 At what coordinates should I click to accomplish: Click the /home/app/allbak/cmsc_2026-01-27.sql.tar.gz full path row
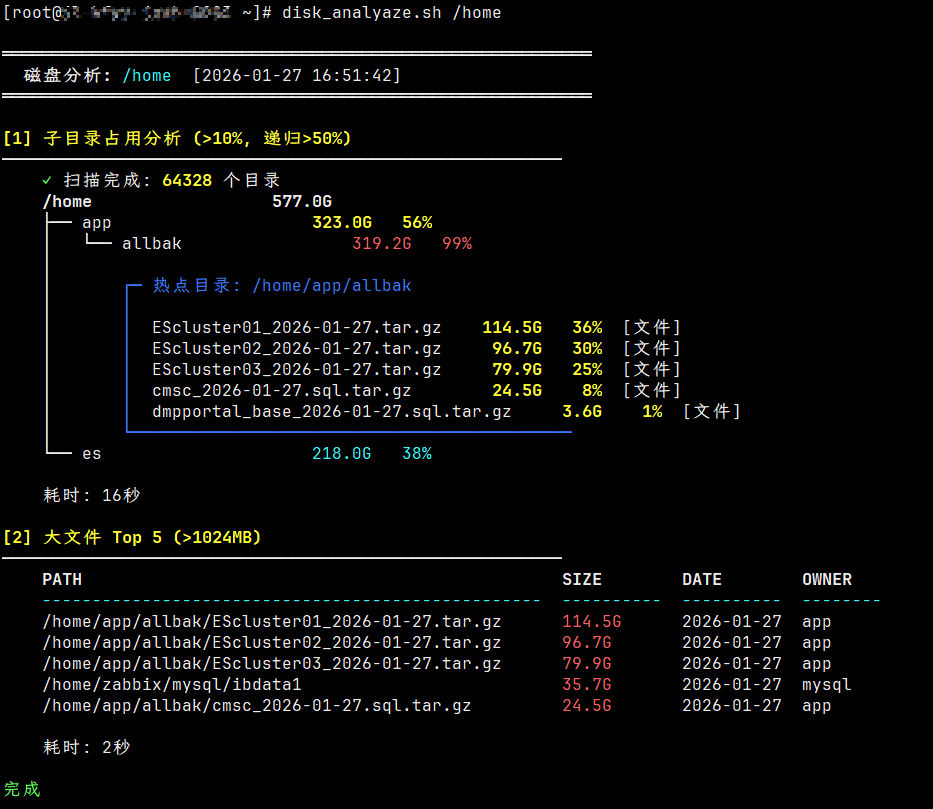point(256,706)
